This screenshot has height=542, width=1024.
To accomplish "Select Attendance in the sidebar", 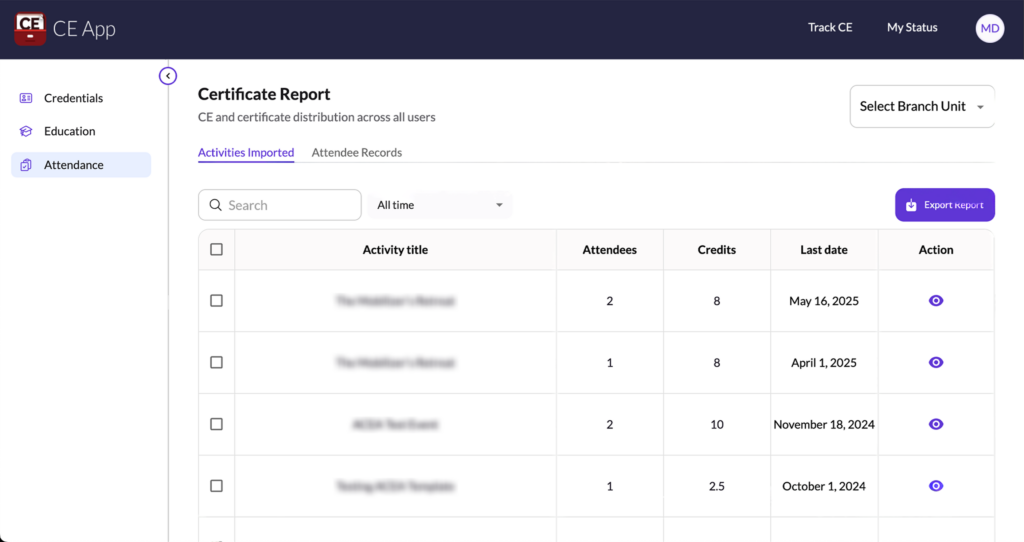I will (81, 165).
